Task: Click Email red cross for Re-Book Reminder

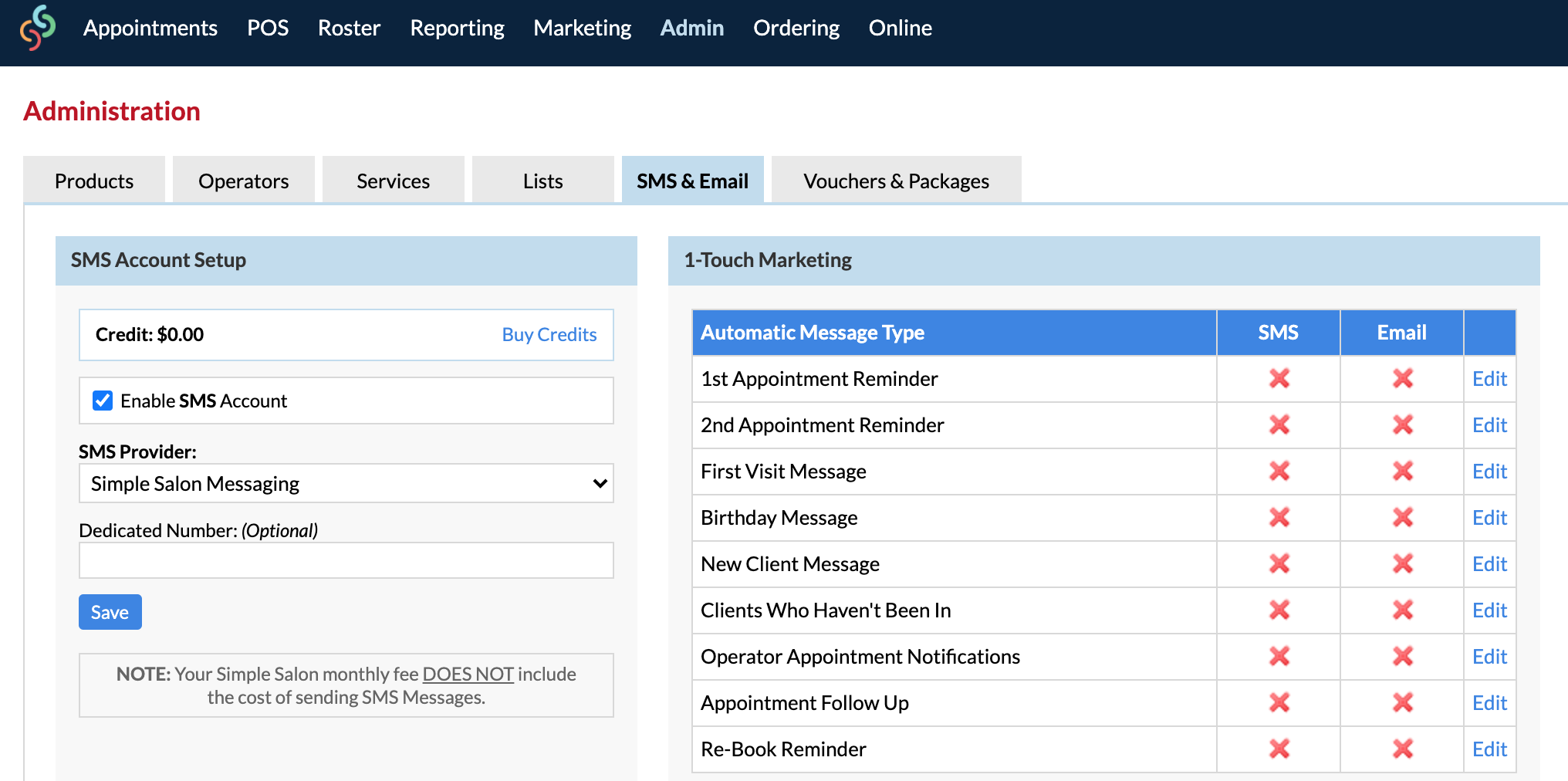Action: coord(1403,749)
